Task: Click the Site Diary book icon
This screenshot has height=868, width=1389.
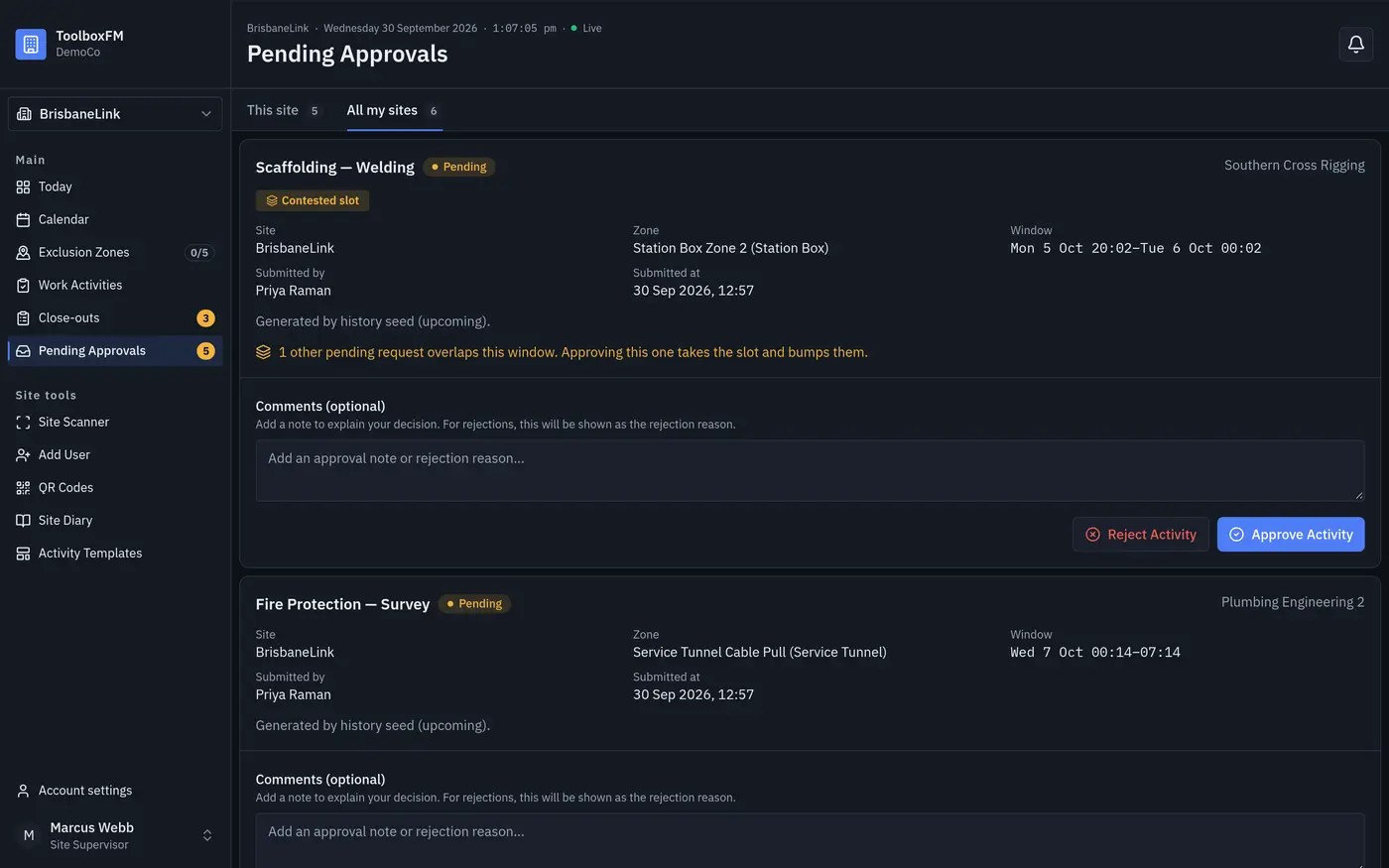Action: (x=23, y=520)
